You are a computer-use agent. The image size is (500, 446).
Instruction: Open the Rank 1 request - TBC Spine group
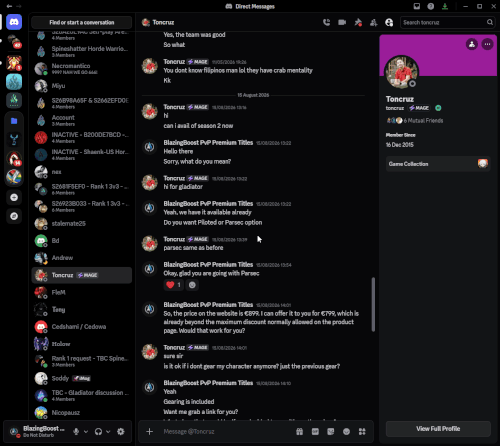pos(82,361)
